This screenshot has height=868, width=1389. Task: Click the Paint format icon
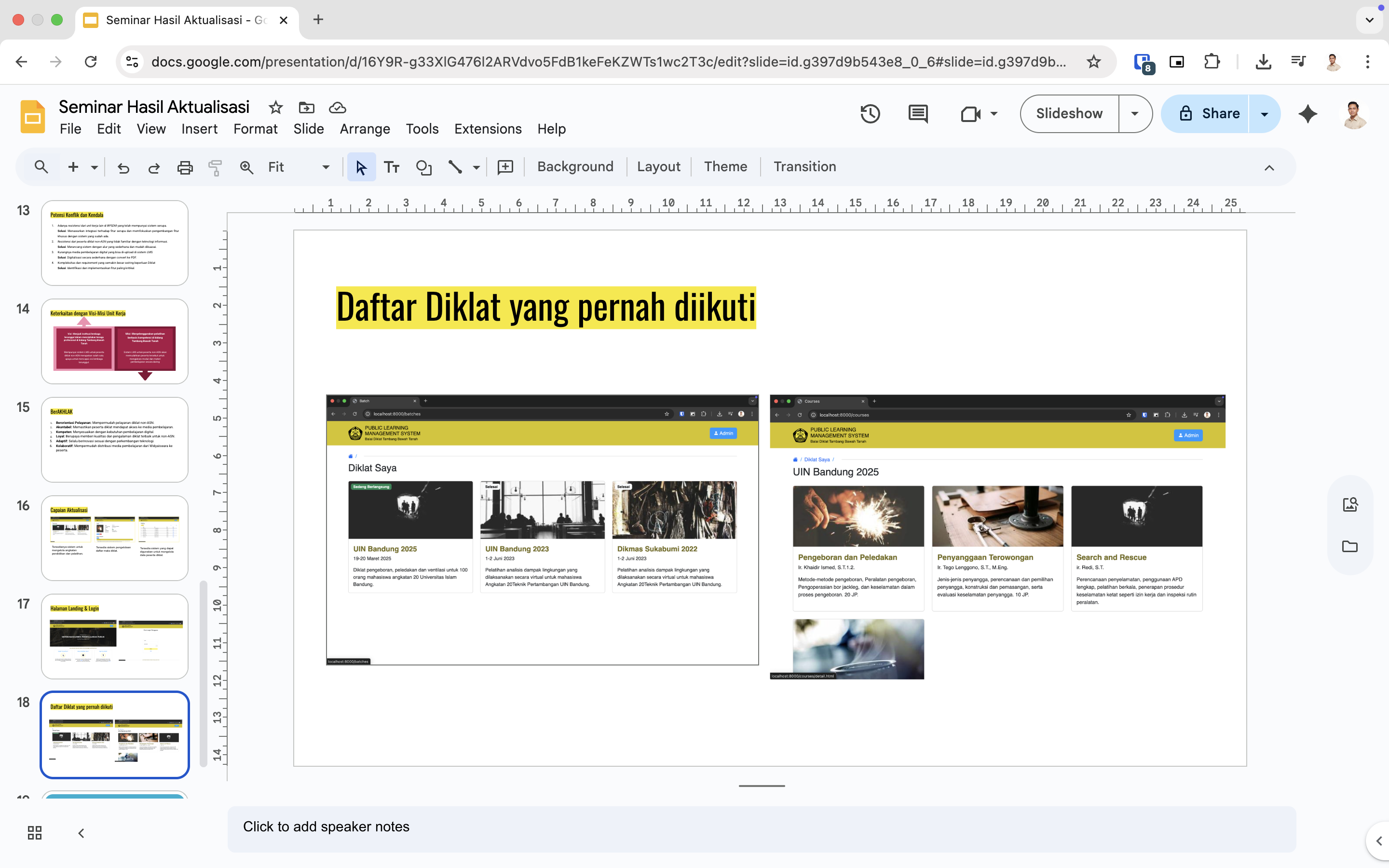pos(215,167)
